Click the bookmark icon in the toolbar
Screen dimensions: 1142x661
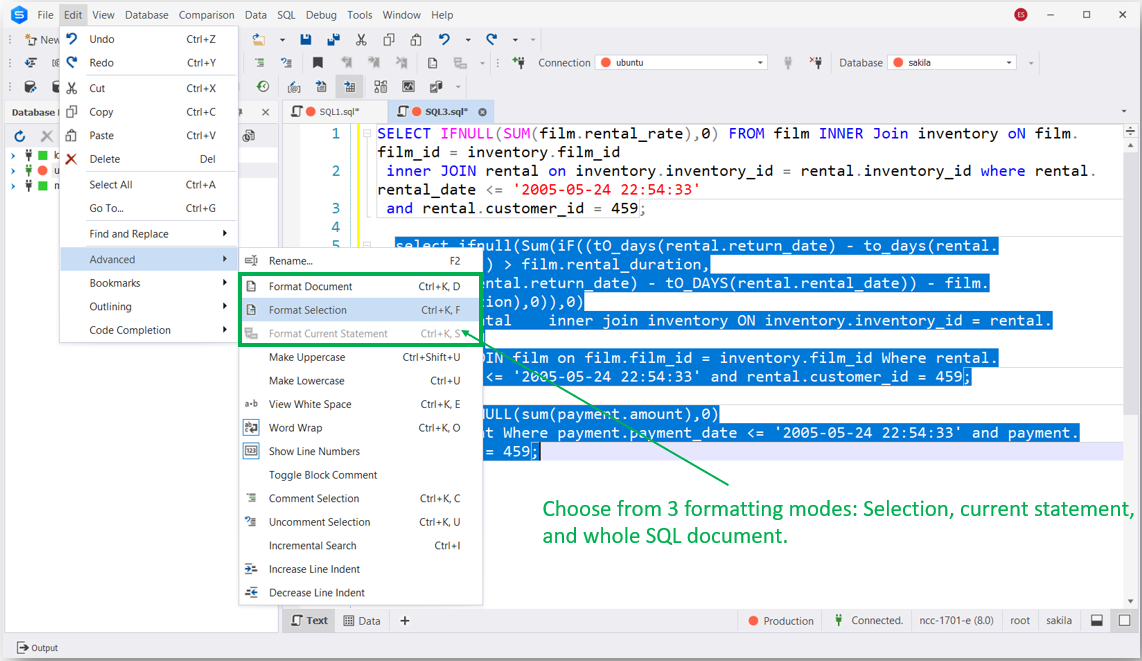point(318,63)
